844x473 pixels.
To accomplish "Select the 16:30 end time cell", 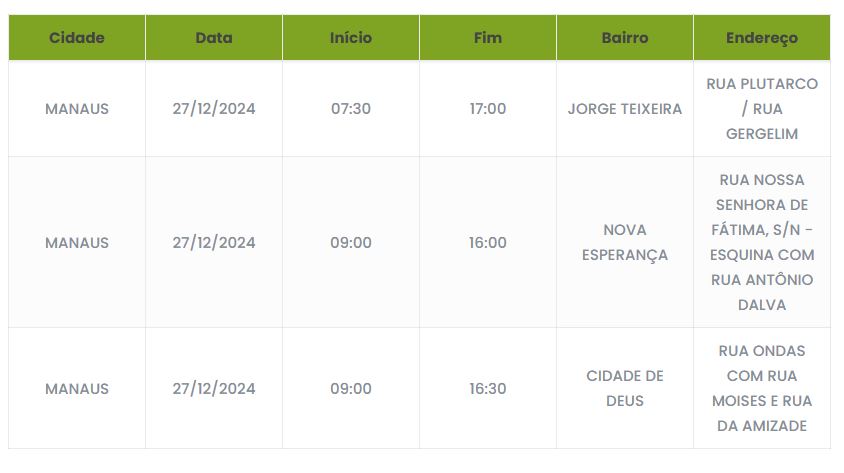I will point(488,389).
